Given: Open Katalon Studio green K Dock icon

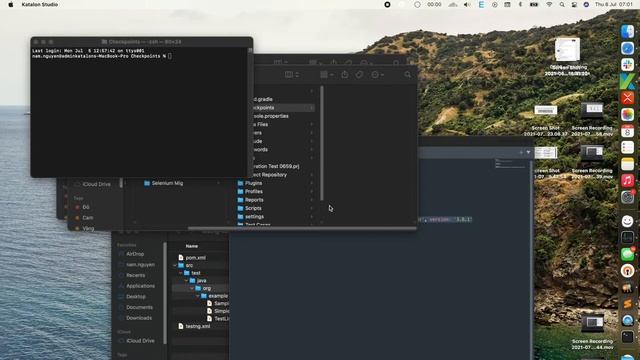Looking at the screenshot, I should click(627, 81).
